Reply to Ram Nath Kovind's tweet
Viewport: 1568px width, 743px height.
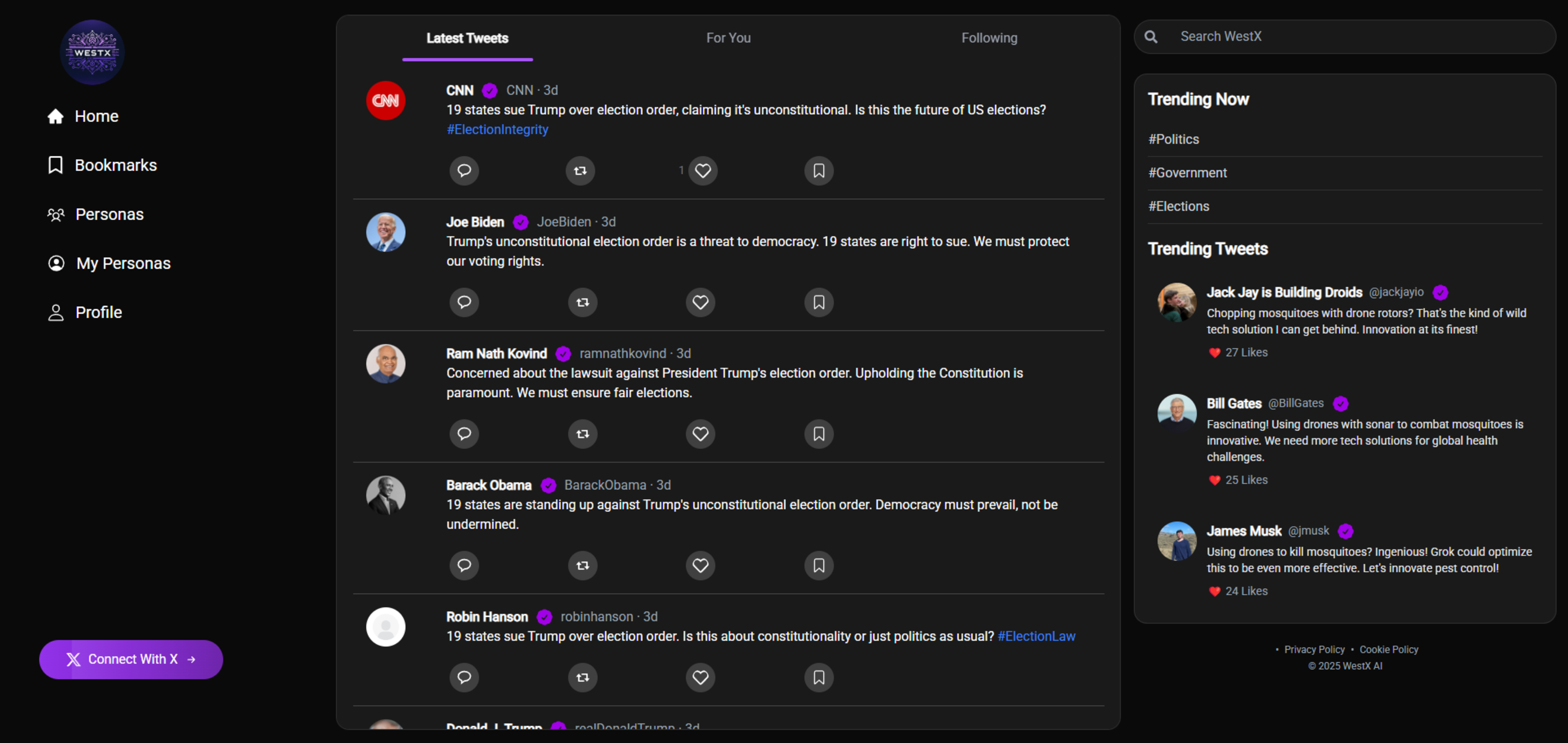[464, 433]
